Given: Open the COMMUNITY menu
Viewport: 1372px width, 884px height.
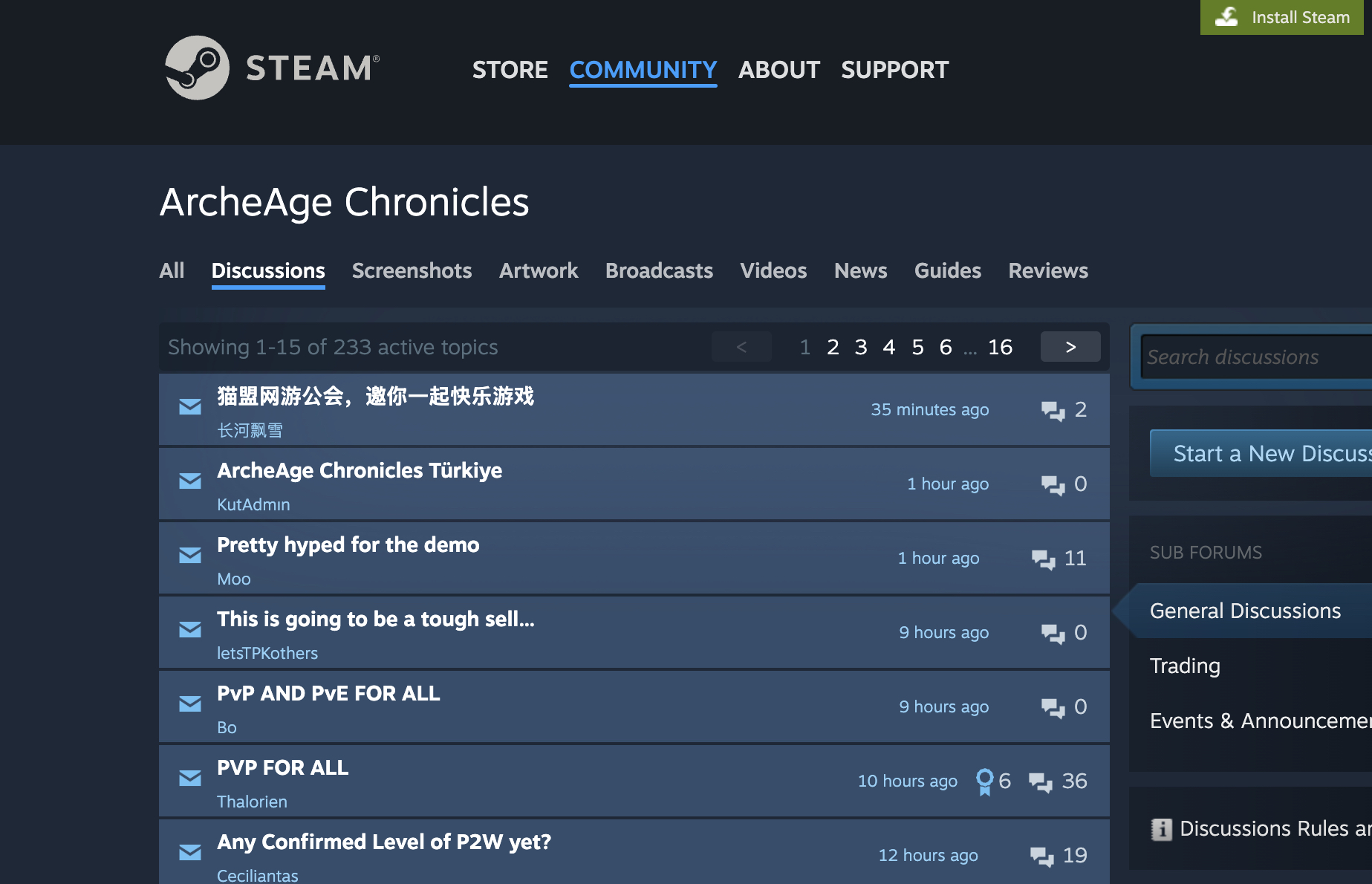Looking at the screenshot, I should [643, 70].
